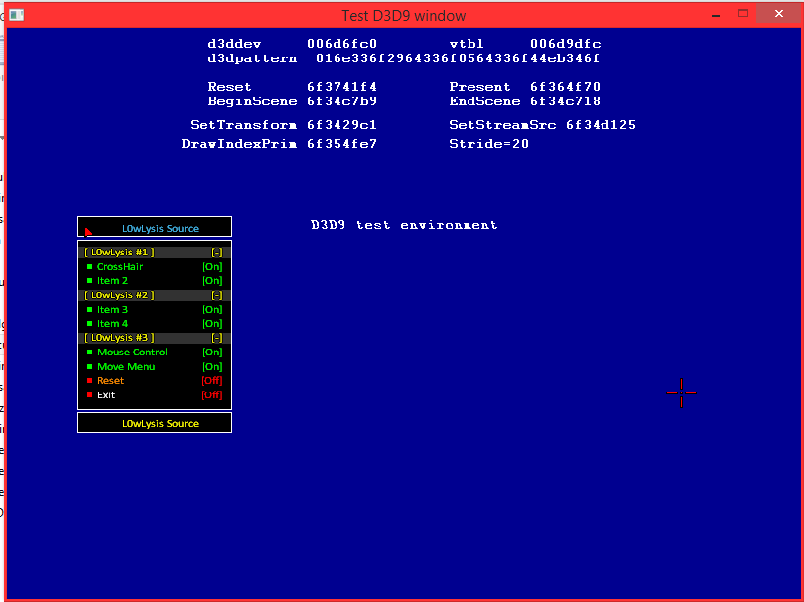Image resolution: width=804 pixels, height=602 pixels.
Task: Toggle Item 3 [On] state
Action: [212, 310]
